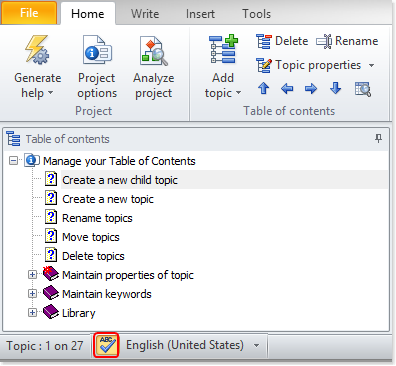Screen dimensions: 396x366
Task: Run Analyze project
Action: click(154, 68)
